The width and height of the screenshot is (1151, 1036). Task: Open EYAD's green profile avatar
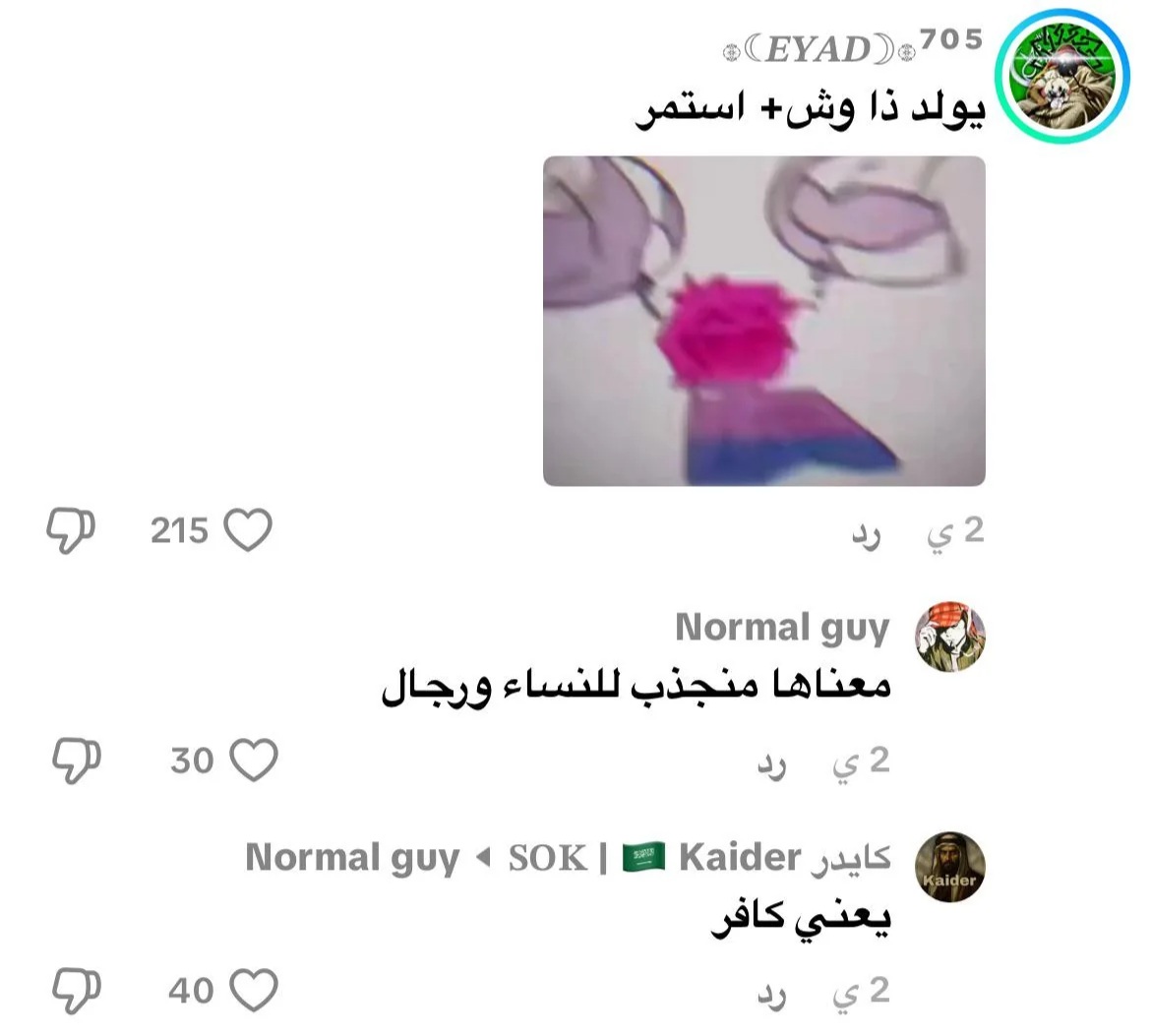[1062, 76]
